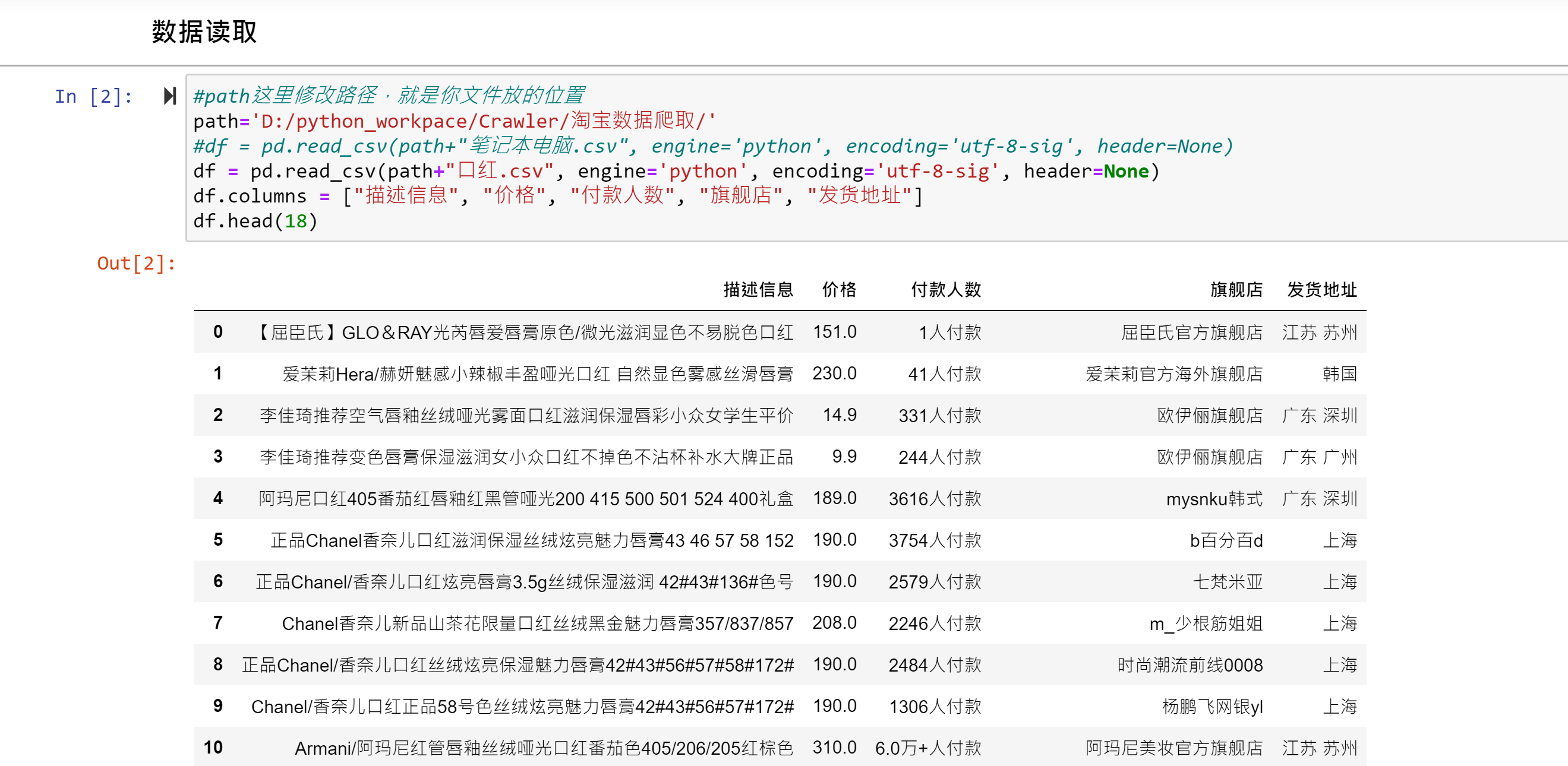This screenshot has width=1568, height=766.
Task: Click the In [2] cell prompt
Action: tap(93, 97)
